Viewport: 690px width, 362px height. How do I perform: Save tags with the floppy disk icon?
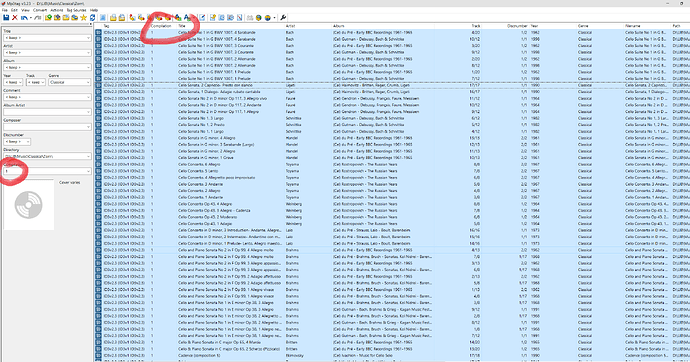click(6, 18)
